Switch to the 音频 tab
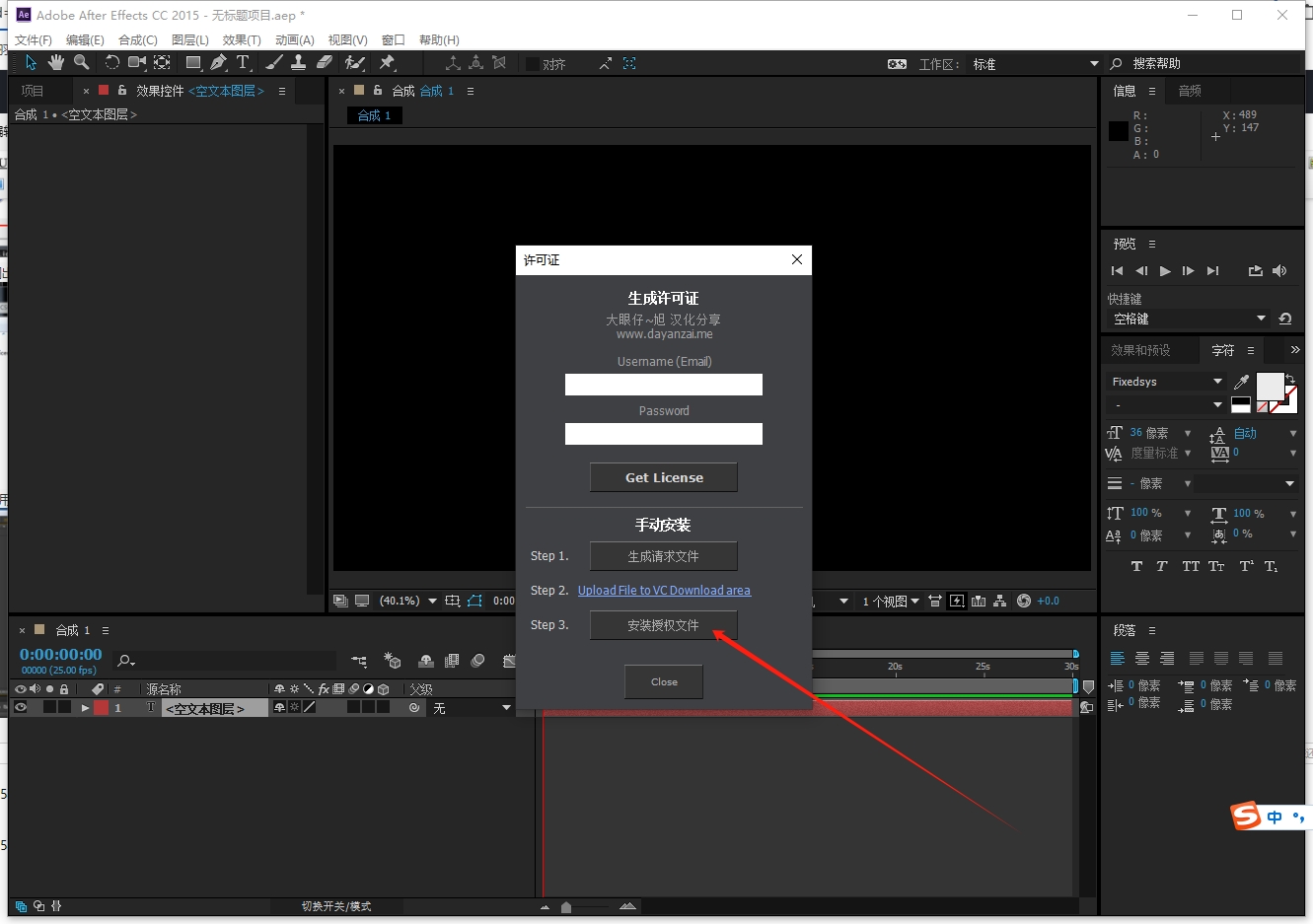1313x924 pixels. click(1190, 91)
